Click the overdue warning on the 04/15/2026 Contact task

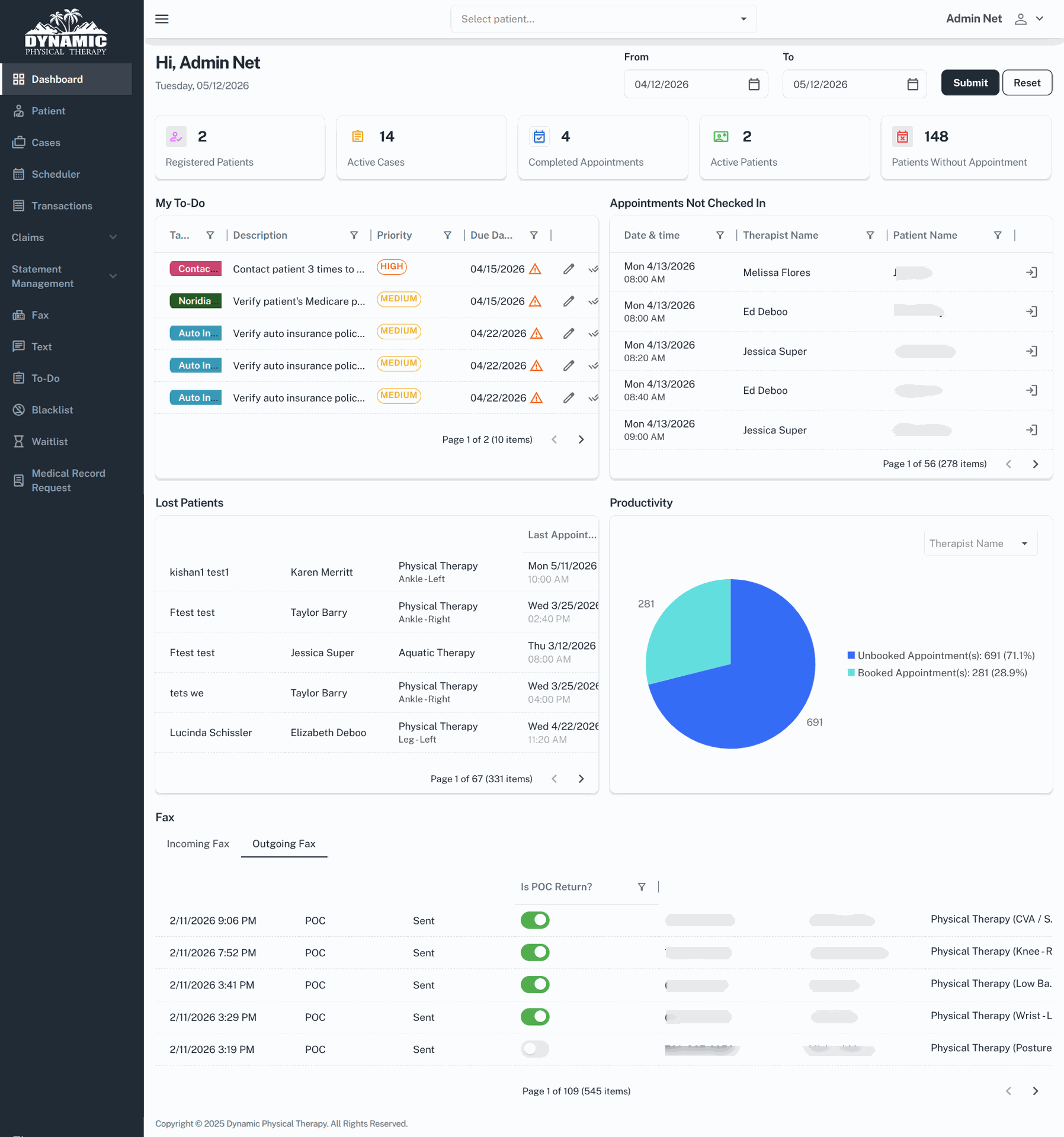pyautogui.click(x=535, y=269)
